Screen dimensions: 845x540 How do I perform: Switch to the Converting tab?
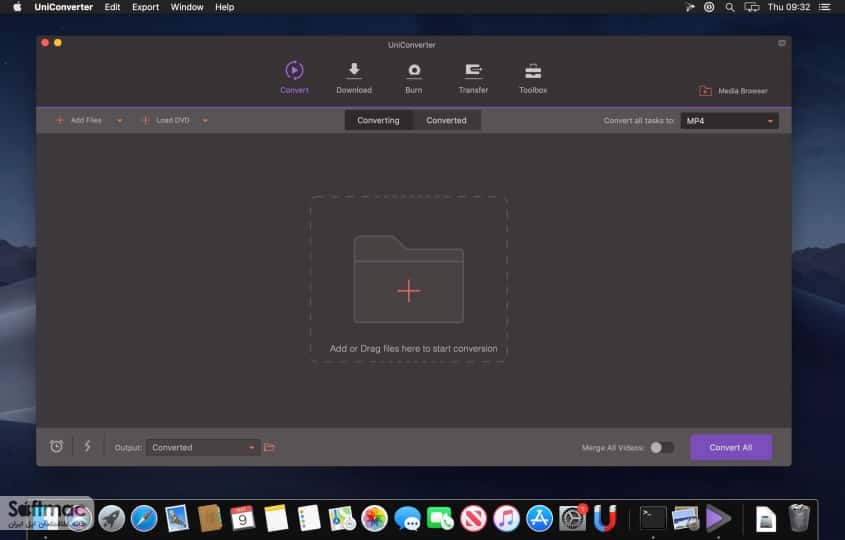coord(378,120)
